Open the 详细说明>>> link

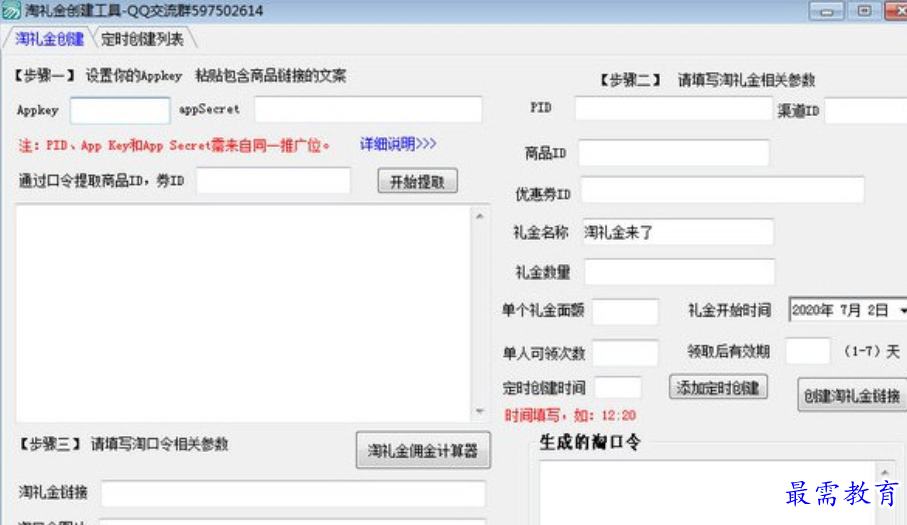point(398,143)
